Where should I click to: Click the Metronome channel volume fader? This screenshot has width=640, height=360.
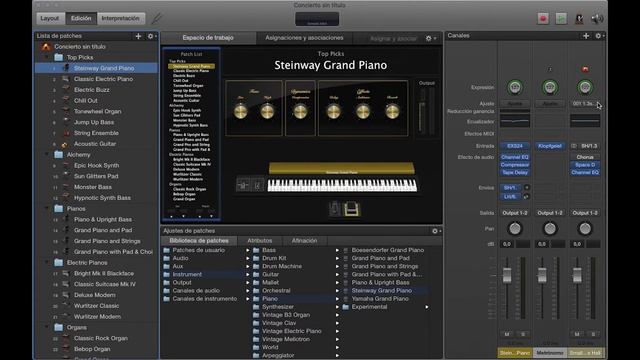point(542,275)
